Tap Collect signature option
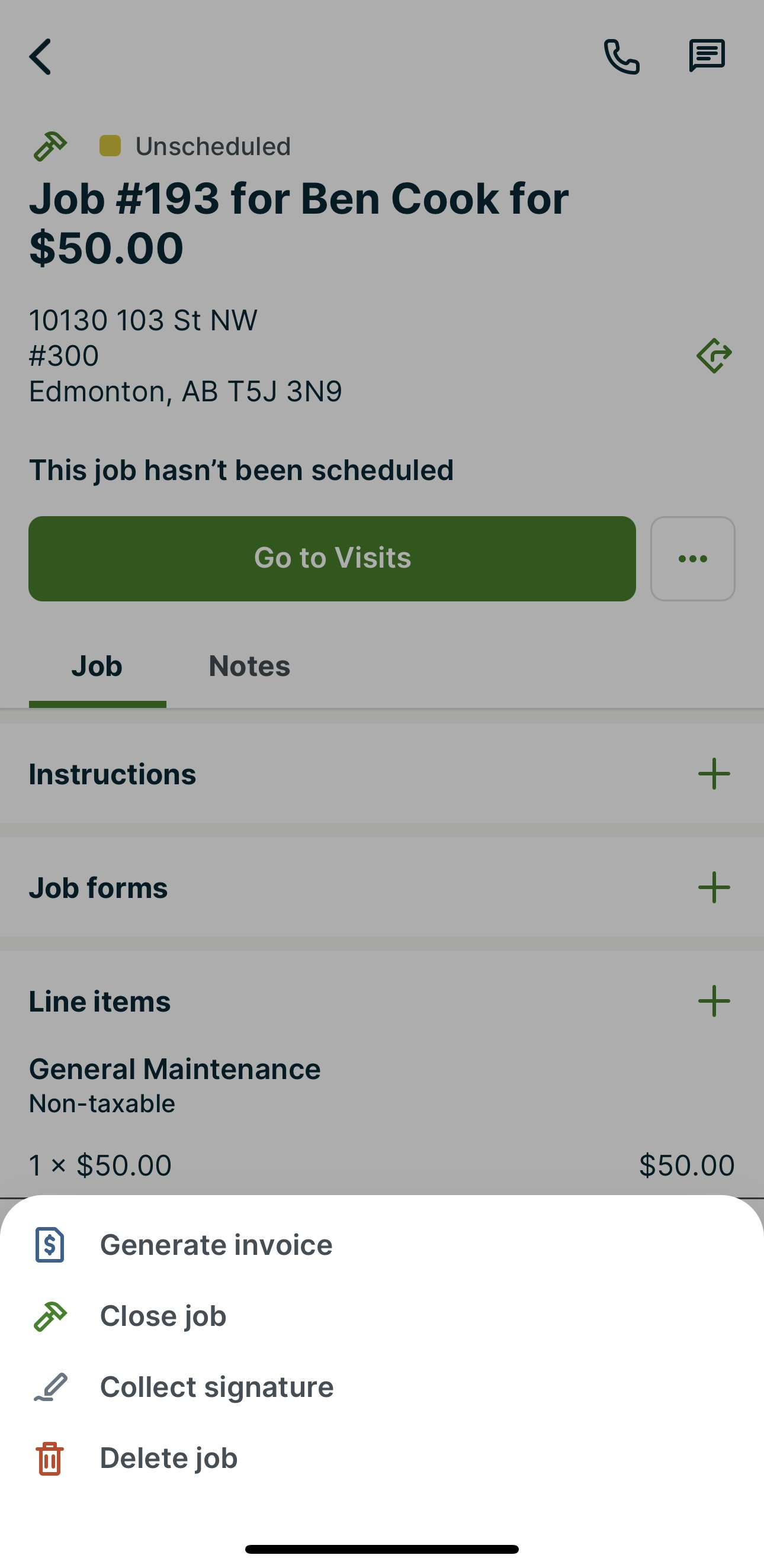This screenshot has width=764, height=1568. [217, 1387]
